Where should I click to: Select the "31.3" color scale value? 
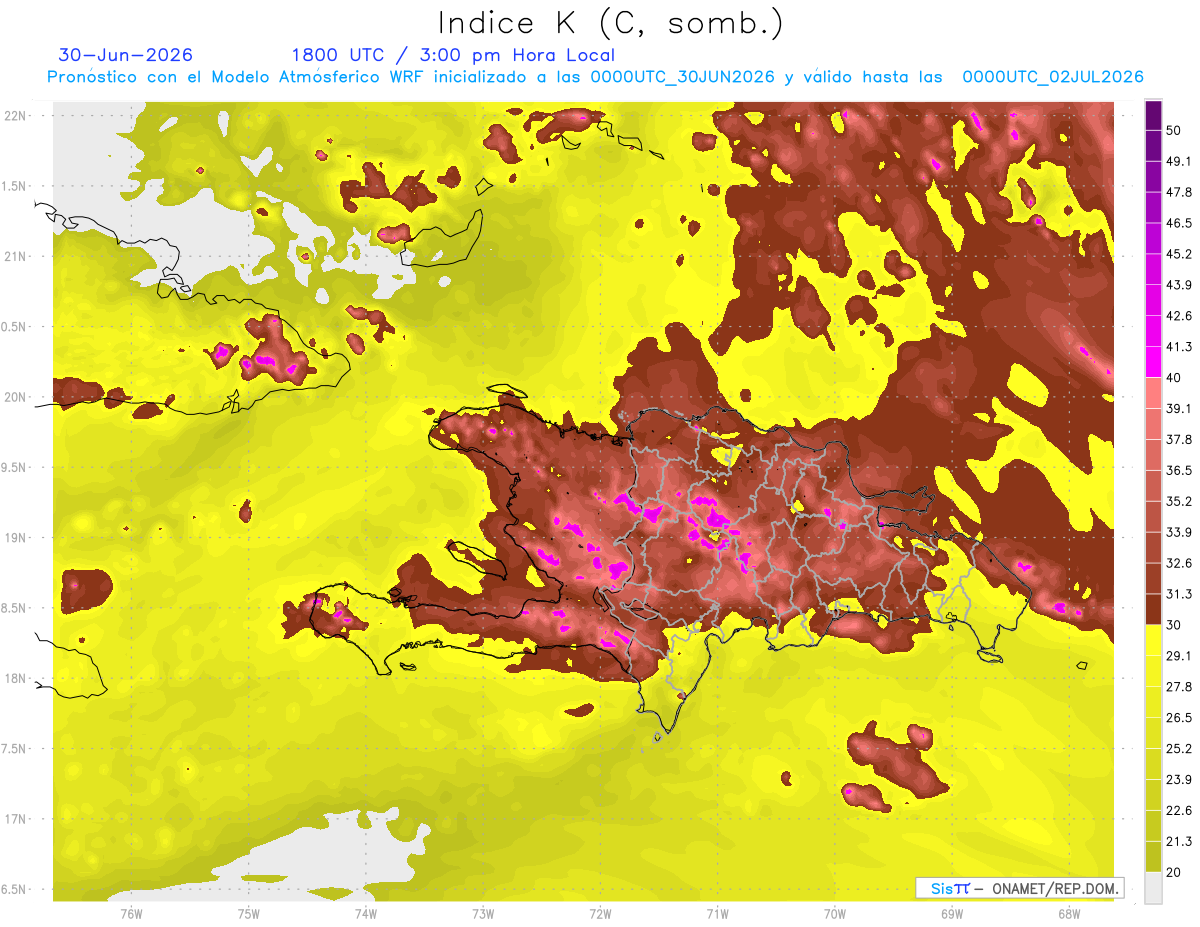click(x=1179, y=594)
